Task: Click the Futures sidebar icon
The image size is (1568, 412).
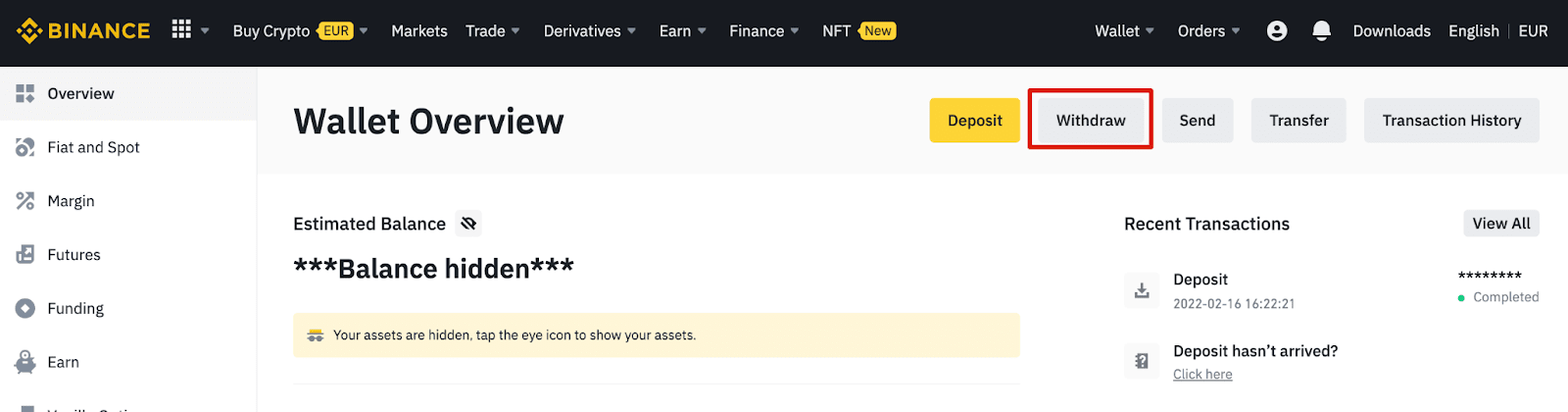Action: [x=25, y=254]
